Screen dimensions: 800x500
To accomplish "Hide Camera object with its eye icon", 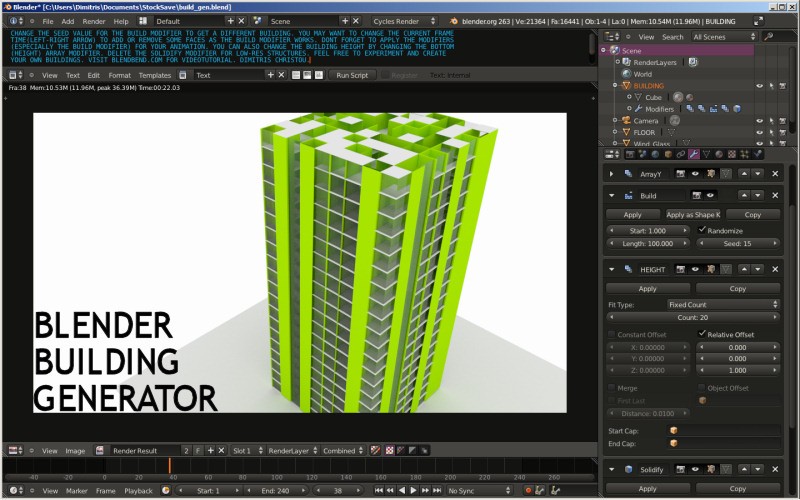I will pos(759,121).
